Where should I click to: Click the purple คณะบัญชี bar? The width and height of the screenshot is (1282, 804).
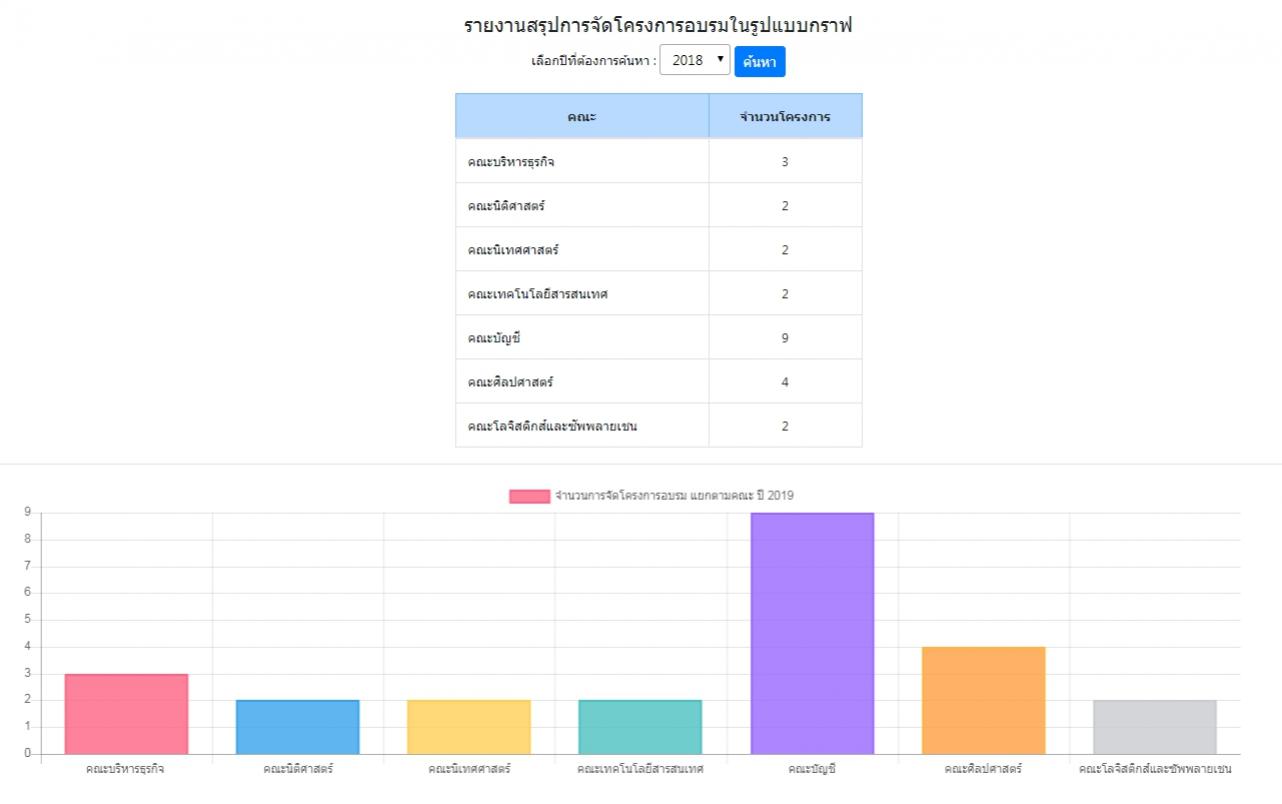812,633
